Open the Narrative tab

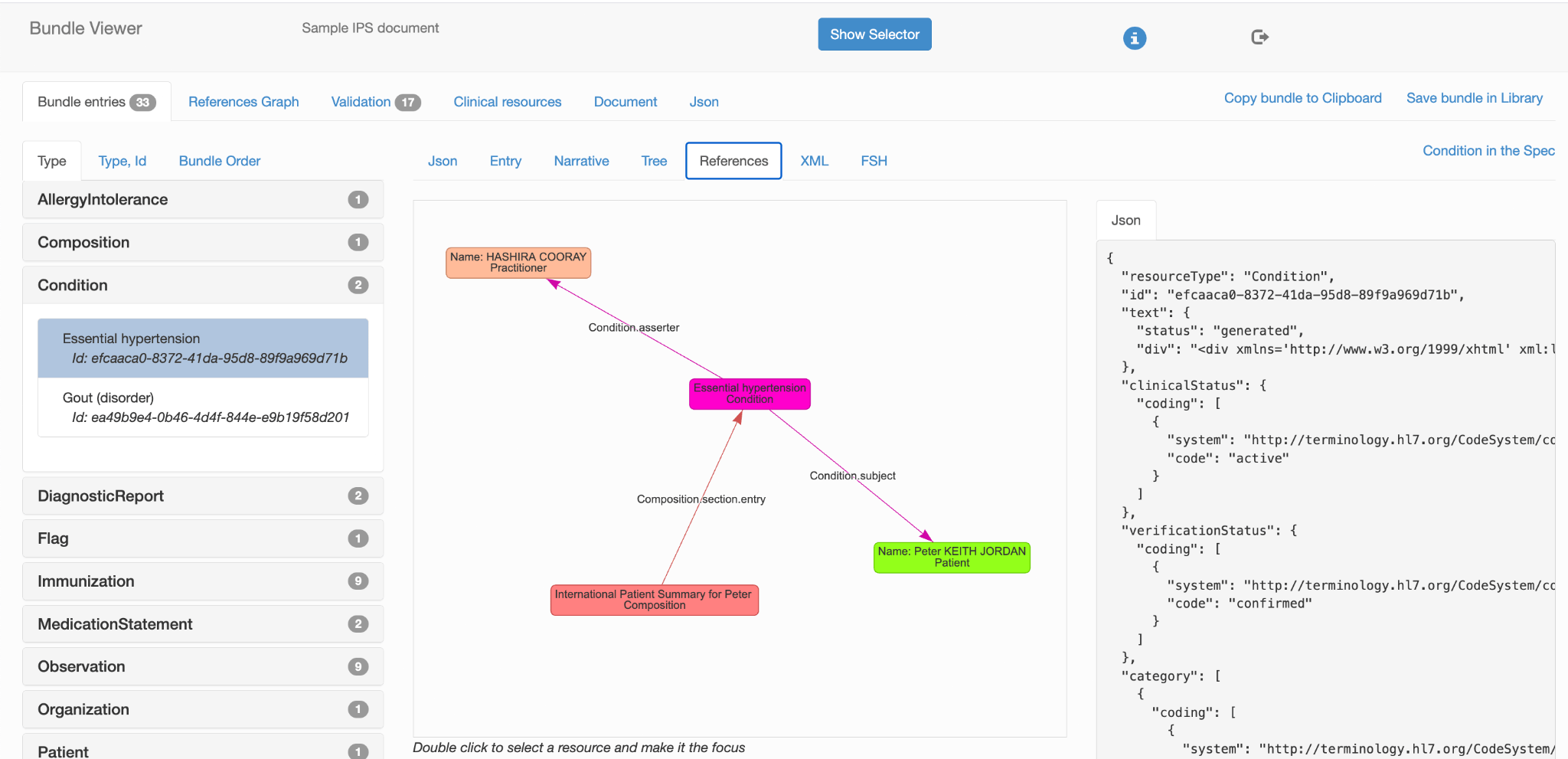coord(581,161)
